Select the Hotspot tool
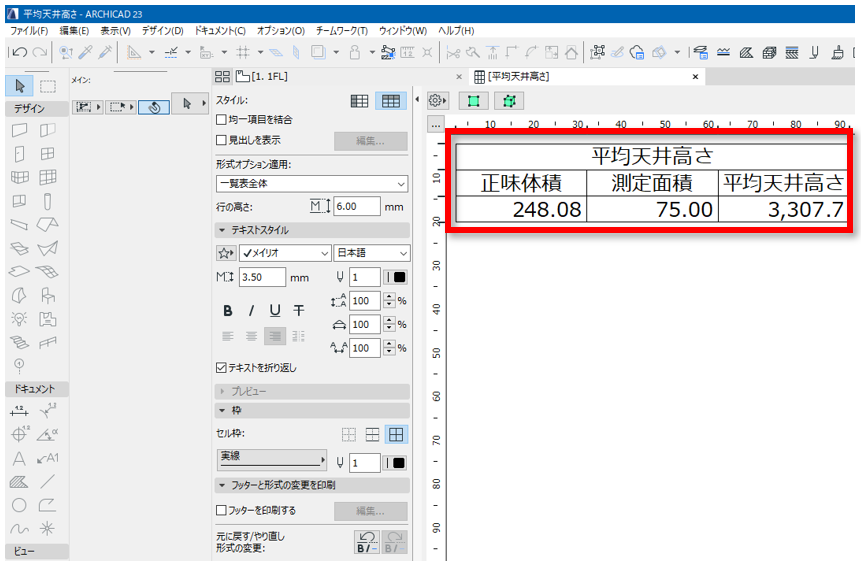Image resolution: width=861 pixels, height=575 pixels. (x=48, y=529)
